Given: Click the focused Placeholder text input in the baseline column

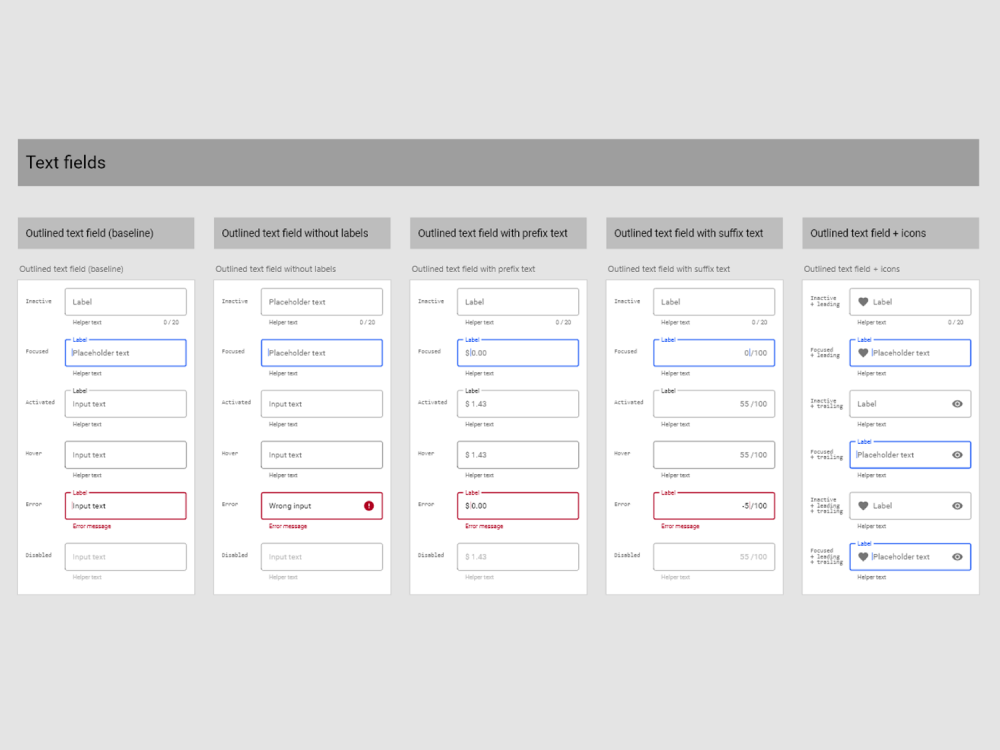Looking at the screenshot, I should [125, 352].
